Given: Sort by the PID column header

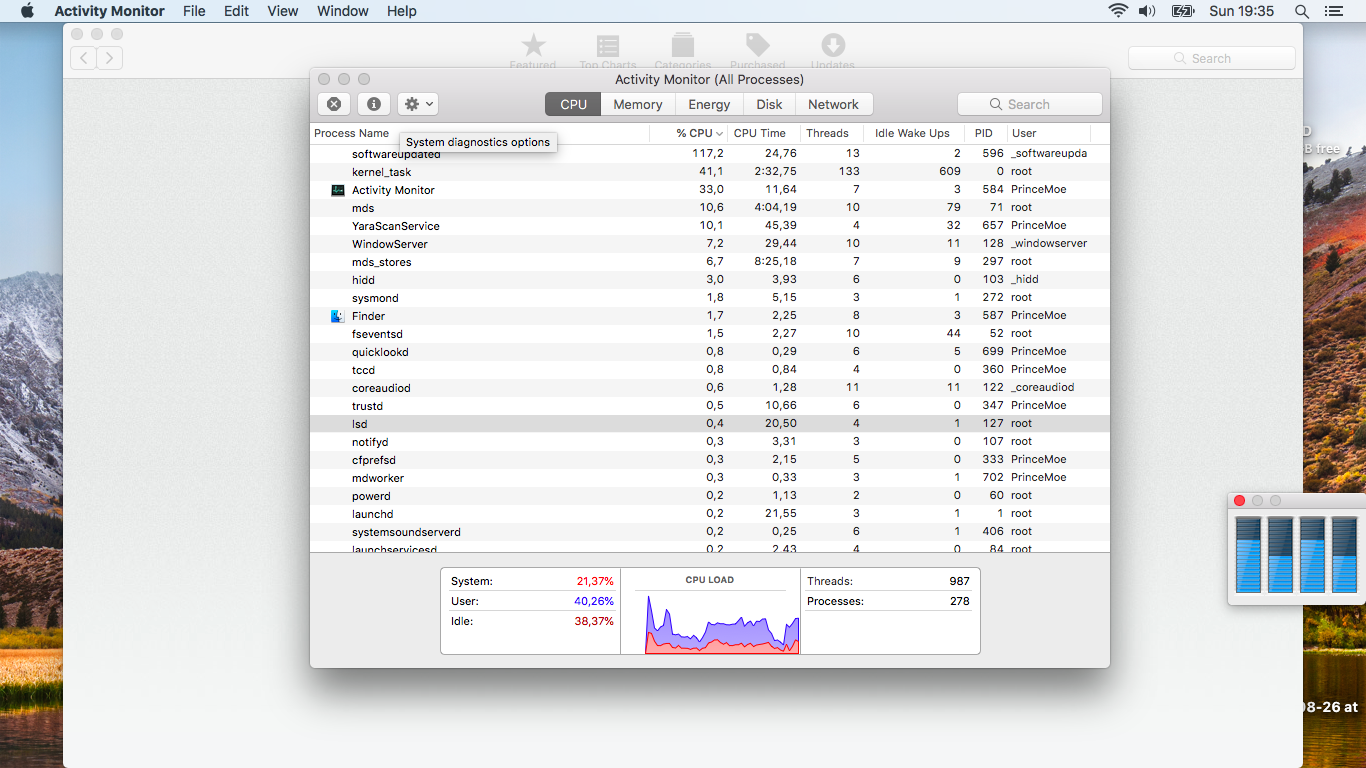Looking at the screenshot, I should pyautogui.click(x=986, y=133).
